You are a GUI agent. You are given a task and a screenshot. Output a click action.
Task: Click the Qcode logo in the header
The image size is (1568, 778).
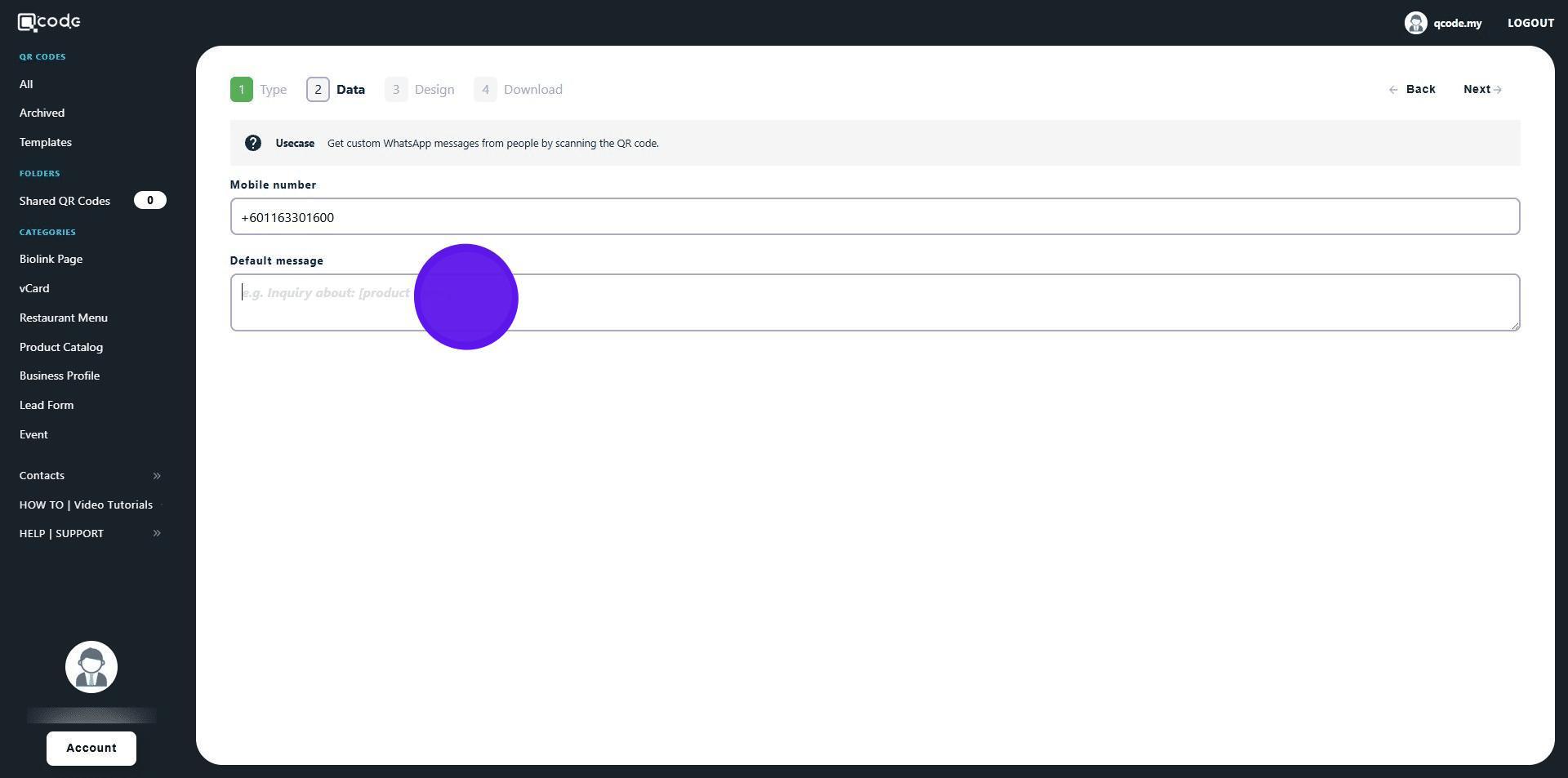tap(49, 22)
